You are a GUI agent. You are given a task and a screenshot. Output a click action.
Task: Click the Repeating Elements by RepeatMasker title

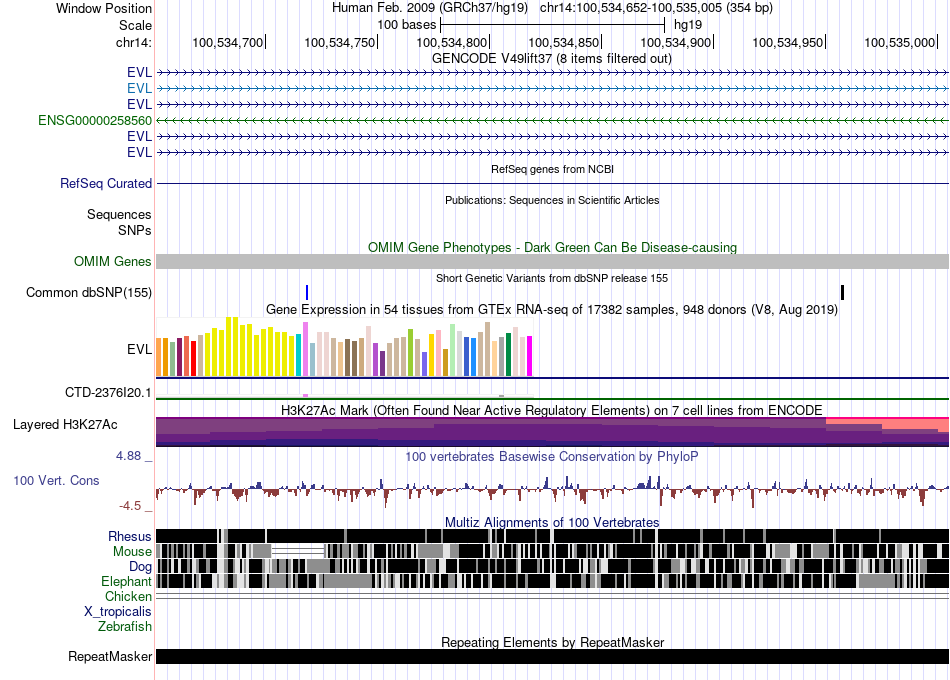click(552, 642)
